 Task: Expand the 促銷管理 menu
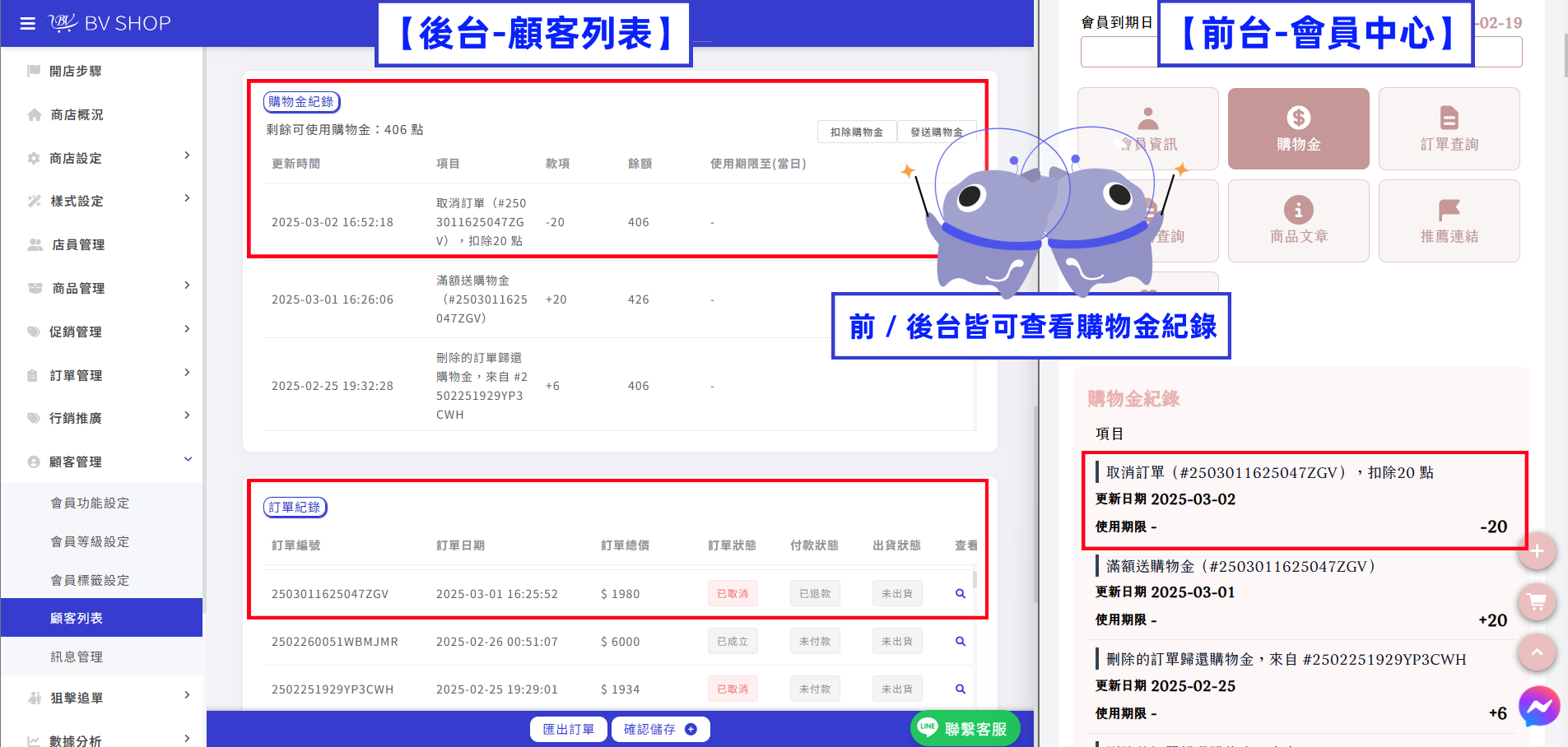[101, 332]
